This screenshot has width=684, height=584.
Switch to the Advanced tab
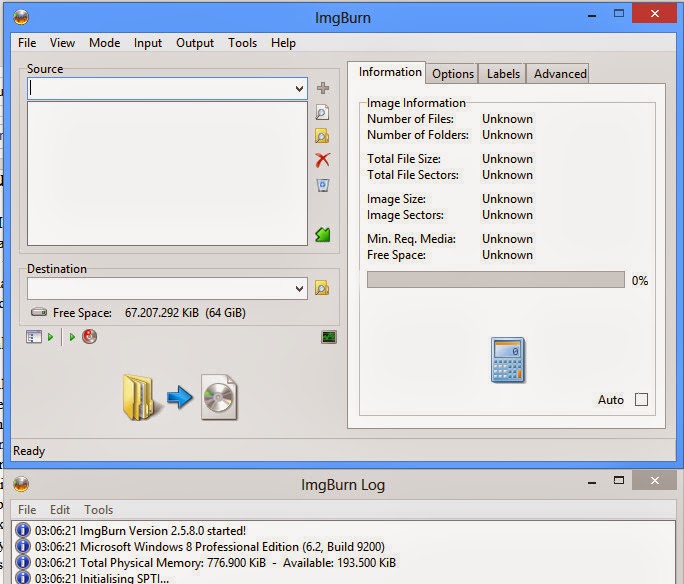[x=560, y=74]
